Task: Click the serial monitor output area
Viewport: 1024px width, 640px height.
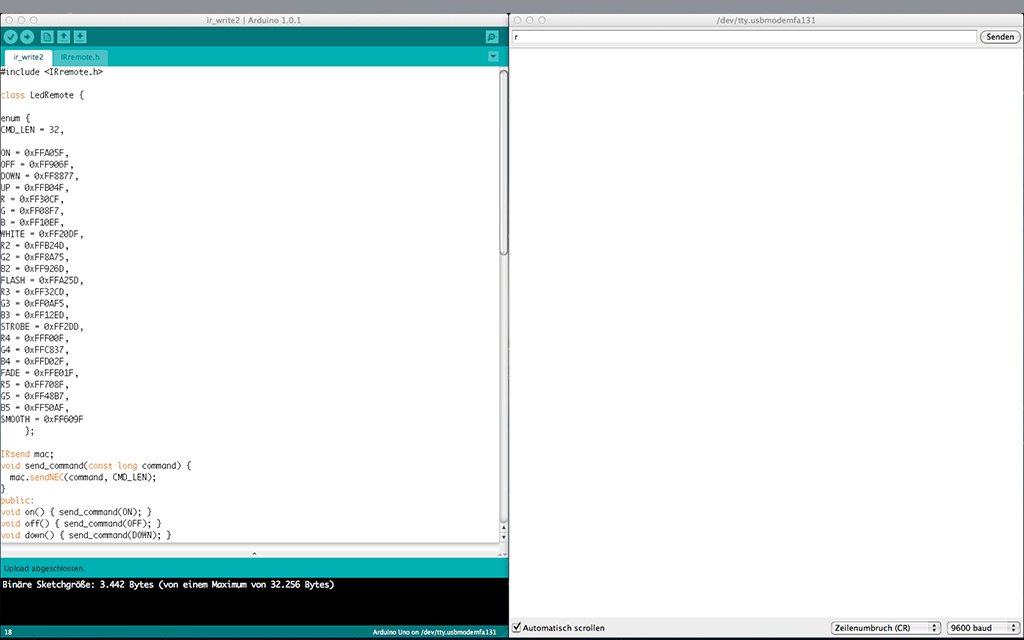Action: tap(766, 330)
